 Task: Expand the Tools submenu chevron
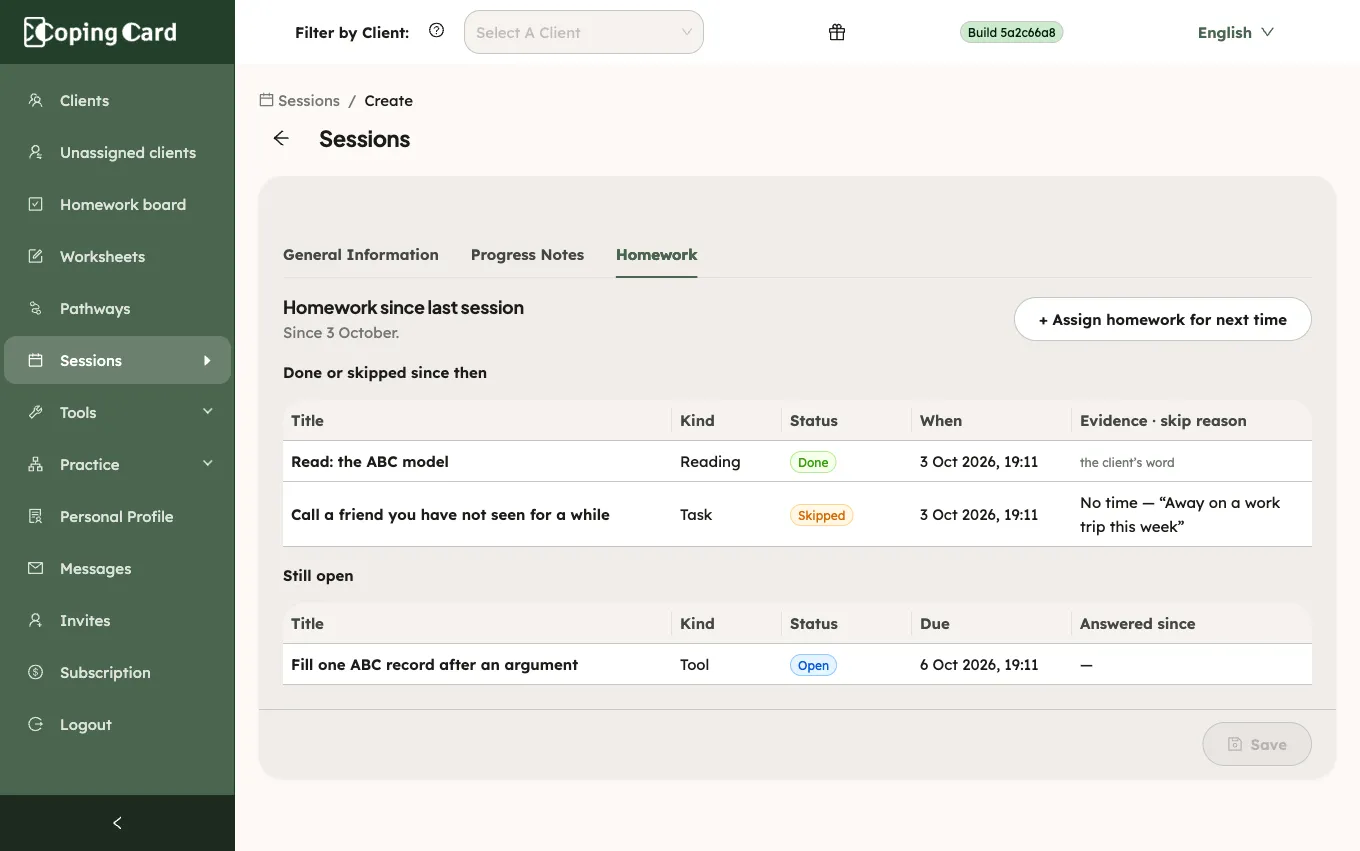(x=208, y=411)
